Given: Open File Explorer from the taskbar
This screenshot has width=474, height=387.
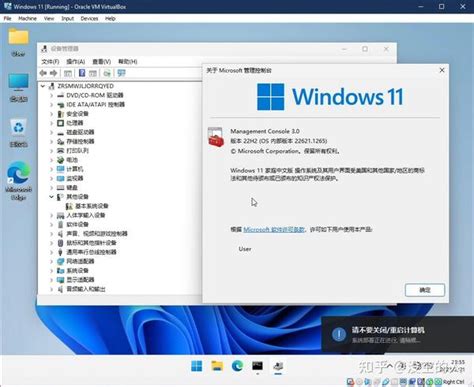Looking at the screenshot, I should [x=217, y=366].
